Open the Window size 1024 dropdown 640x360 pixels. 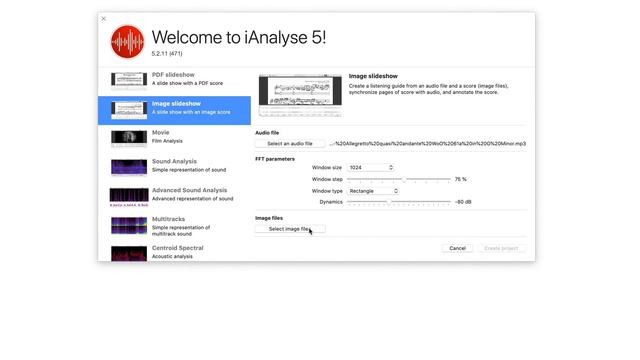click(371, 168)
